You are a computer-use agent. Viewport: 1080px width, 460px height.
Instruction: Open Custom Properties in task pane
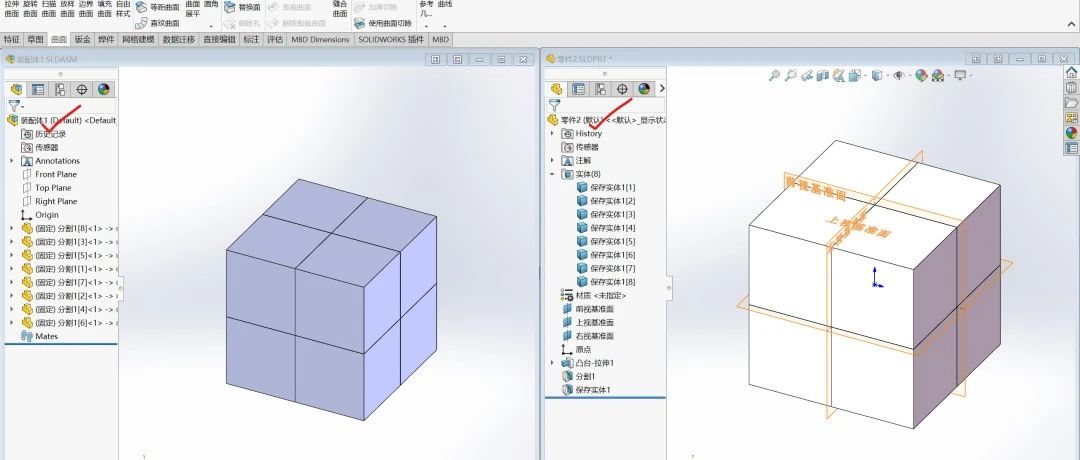1071,148
